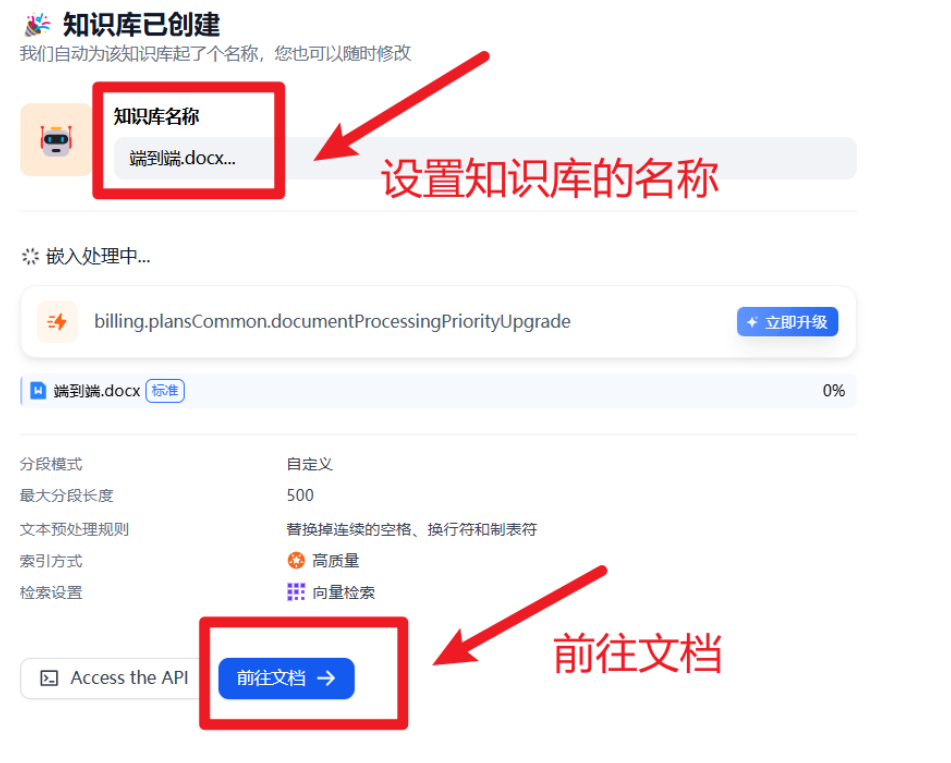Click the party popper celebration icon

[x=37, y=24]
